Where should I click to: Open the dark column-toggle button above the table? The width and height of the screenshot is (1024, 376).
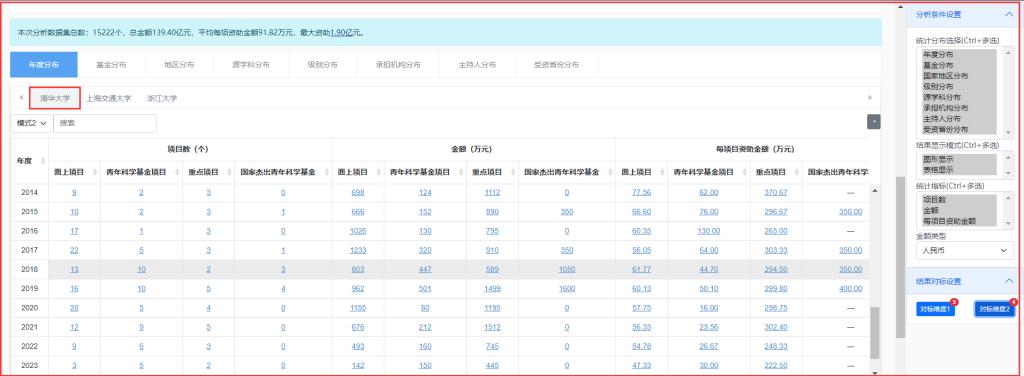(874, 122)
